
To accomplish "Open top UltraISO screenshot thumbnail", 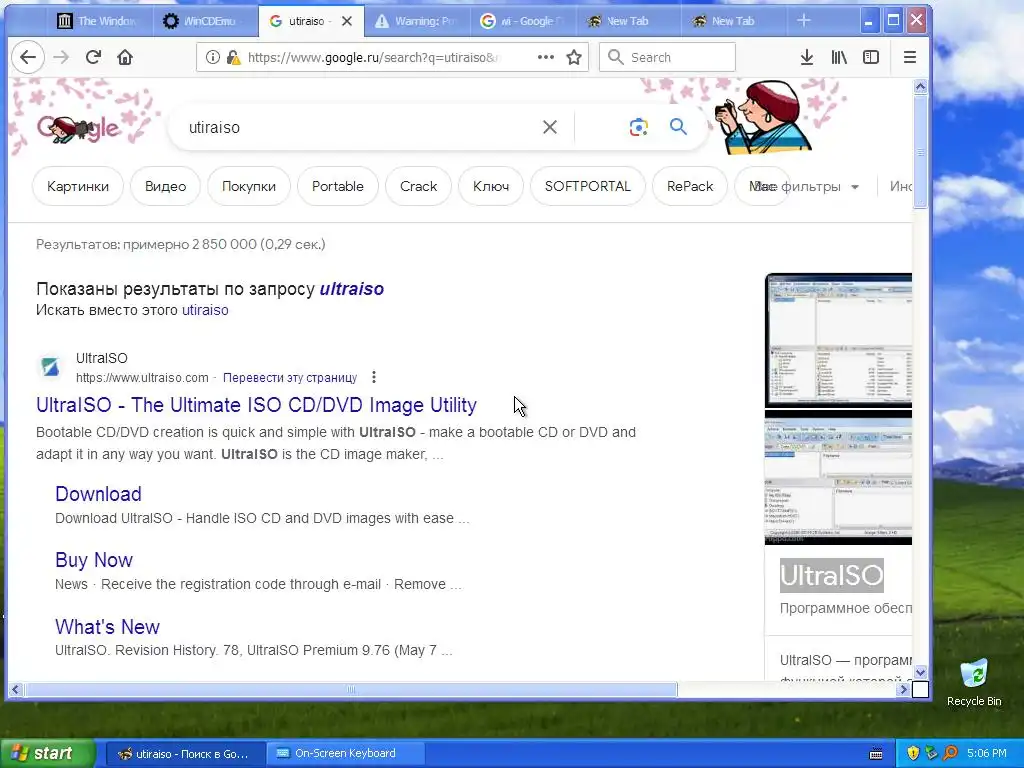I will (x=838, y=340).
